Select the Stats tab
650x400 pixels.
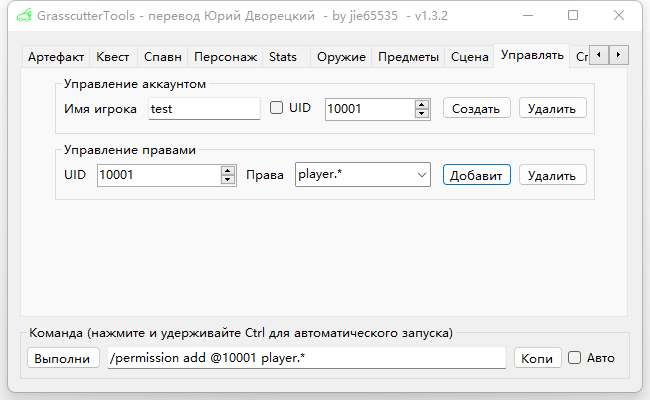283,57
